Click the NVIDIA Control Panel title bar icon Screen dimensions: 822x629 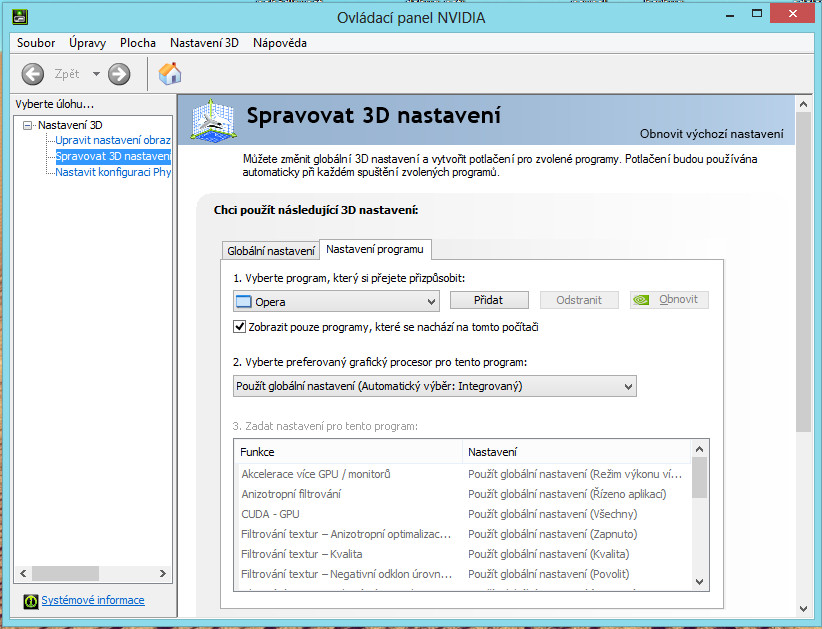[20, 17]
